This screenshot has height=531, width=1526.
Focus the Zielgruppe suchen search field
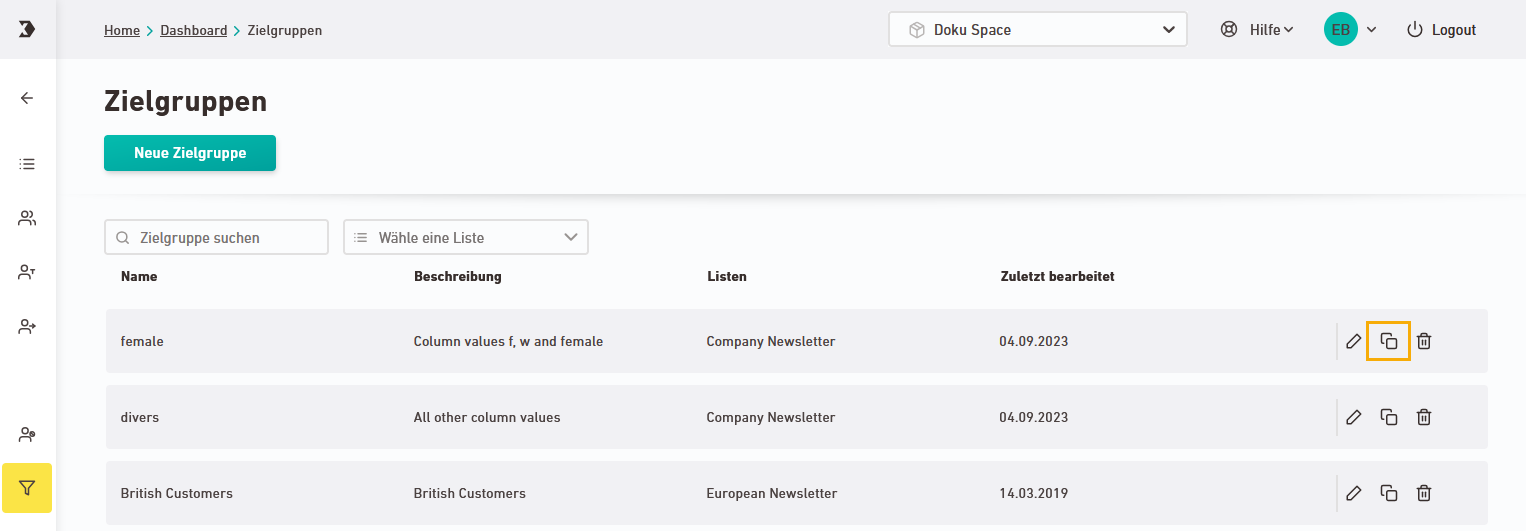tap(216, 238)
